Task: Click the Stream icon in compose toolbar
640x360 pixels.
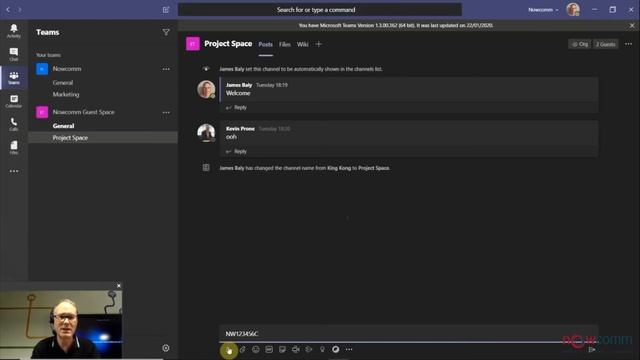Action: tap(309, 349)
